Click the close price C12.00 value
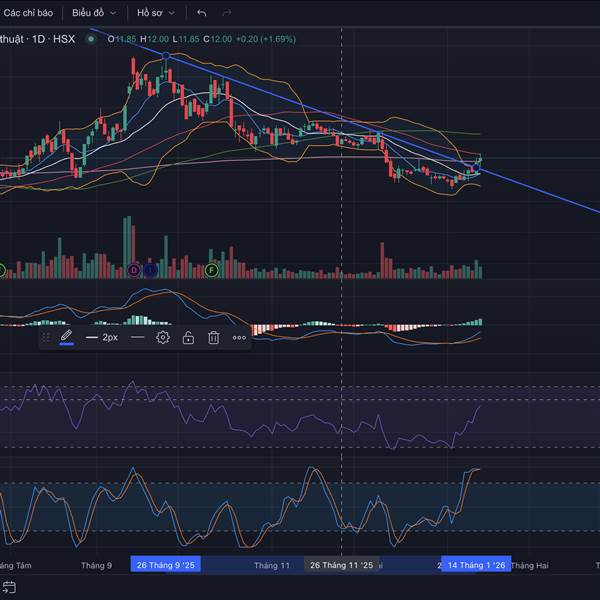Screen dimensions: 600x600 pos(217,39)
